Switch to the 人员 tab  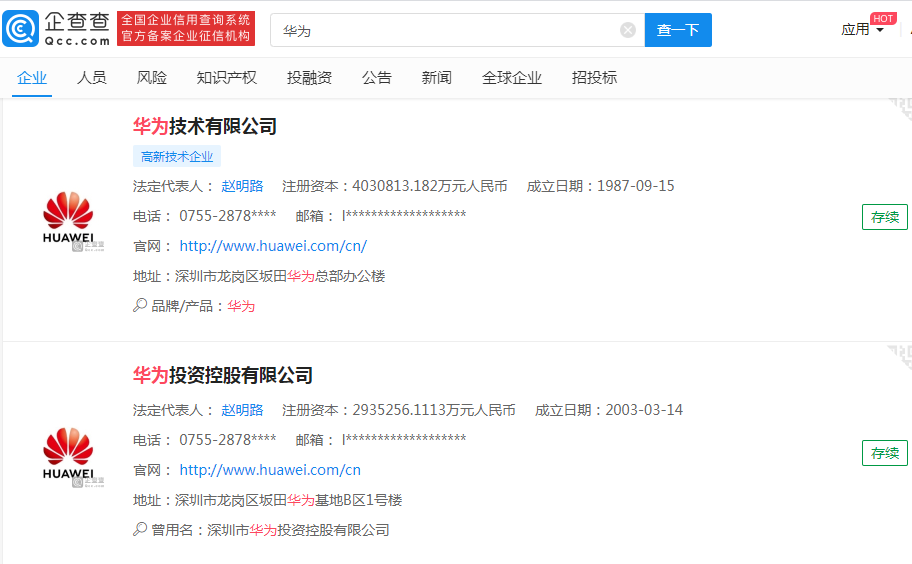point(92,78)
